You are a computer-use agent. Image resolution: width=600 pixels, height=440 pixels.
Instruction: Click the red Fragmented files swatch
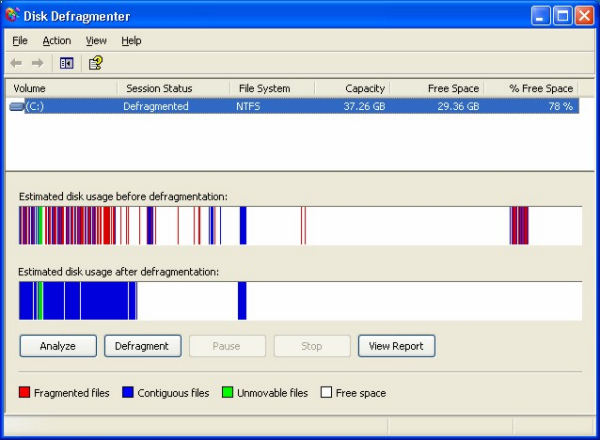[x=24, y=392]
